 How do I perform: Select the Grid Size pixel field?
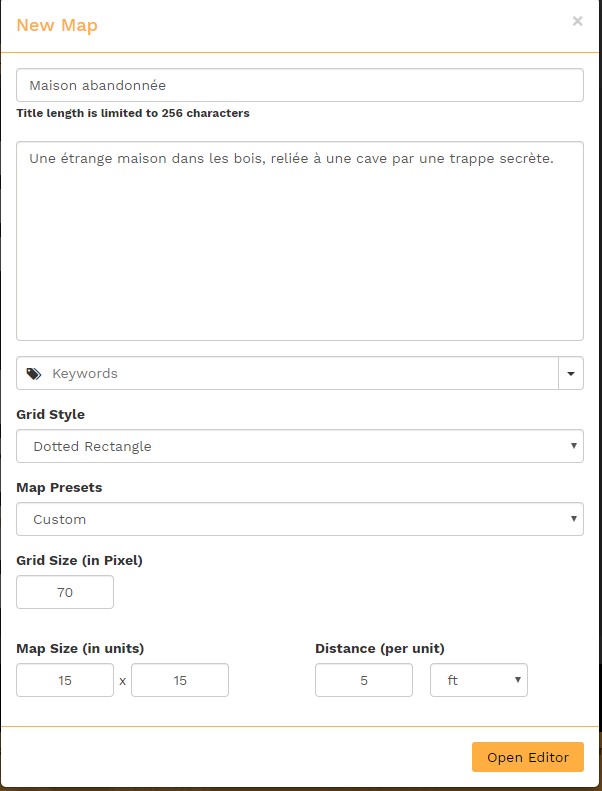tap(65, 592)
